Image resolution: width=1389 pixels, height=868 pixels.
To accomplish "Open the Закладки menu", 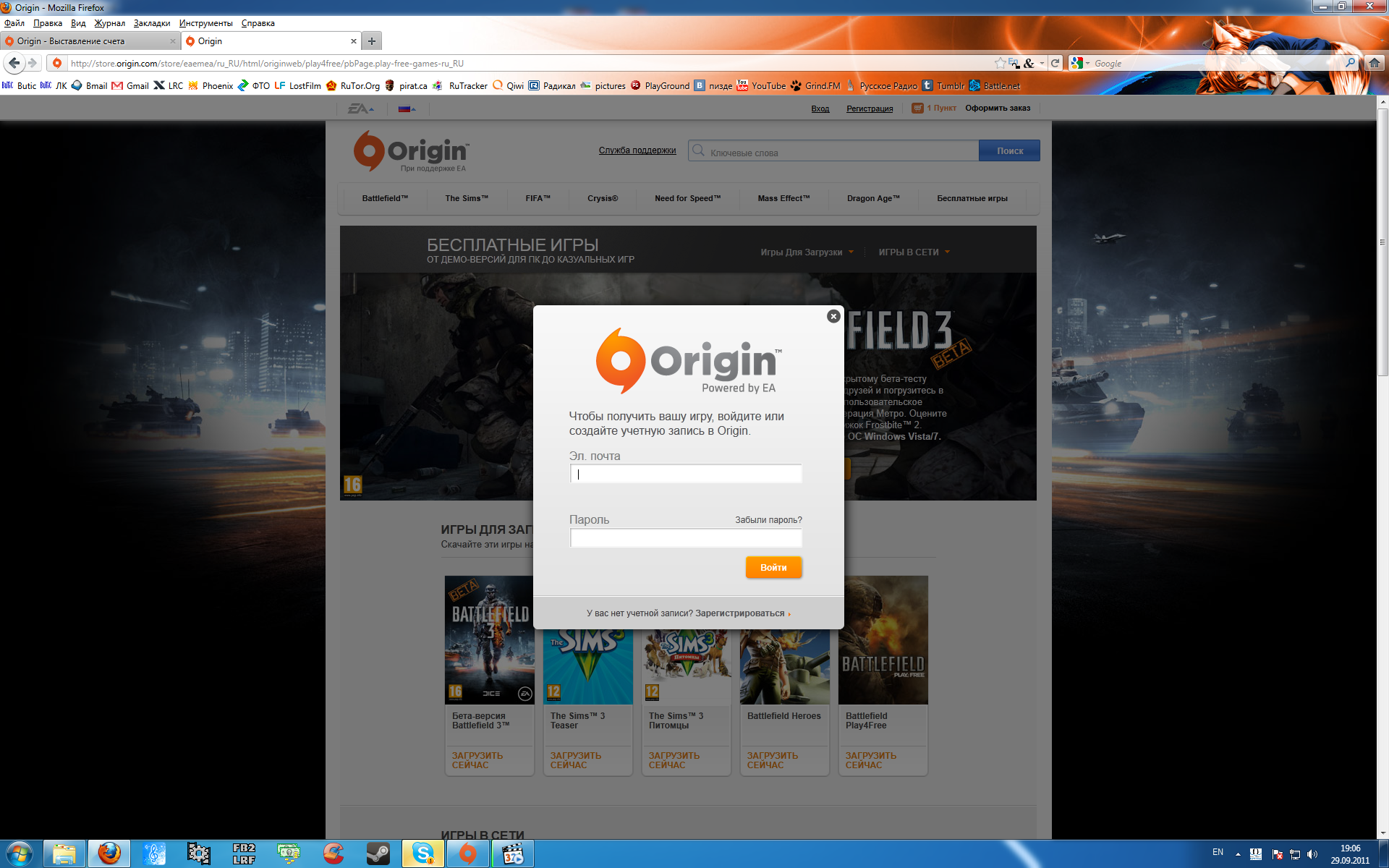I will (152, 23).
